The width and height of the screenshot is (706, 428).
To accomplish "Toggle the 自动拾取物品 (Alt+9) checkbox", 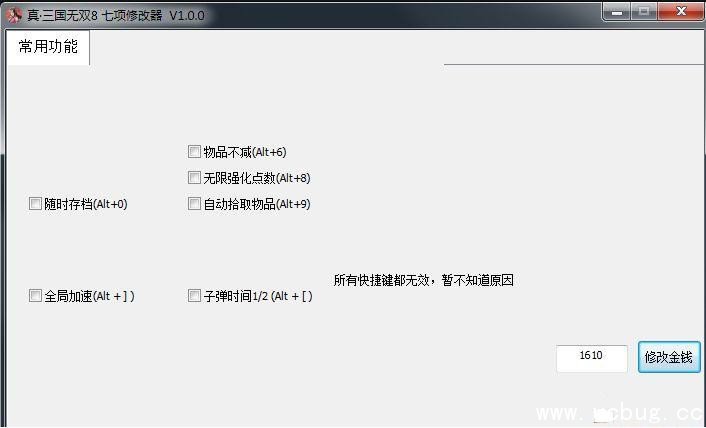I will click(x=194, y=203).
